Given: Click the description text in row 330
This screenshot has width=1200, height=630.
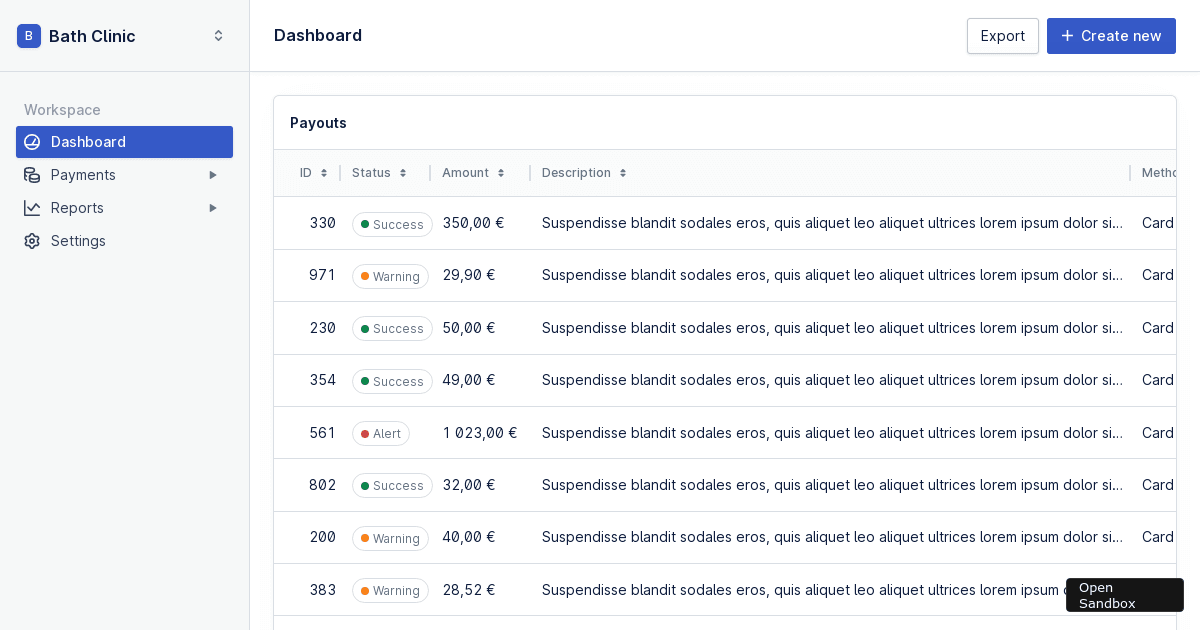Looking at the screenshot, I should tap(832, 223).
